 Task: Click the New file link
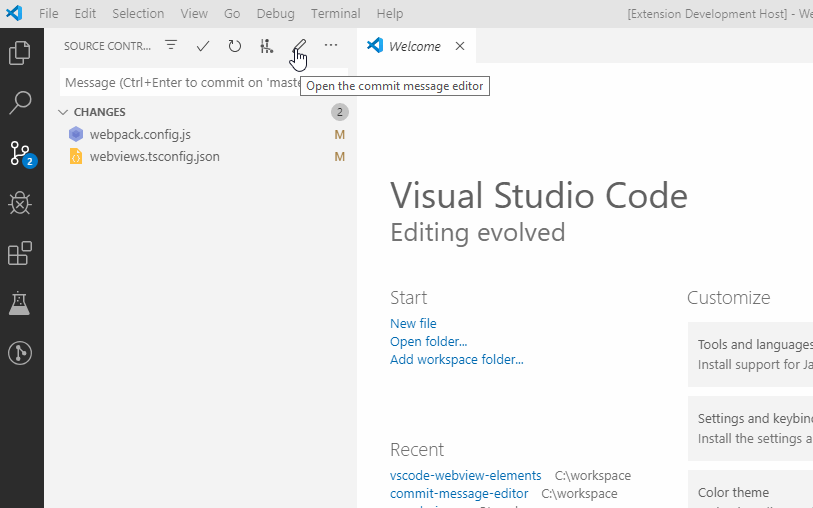(413, 323)
